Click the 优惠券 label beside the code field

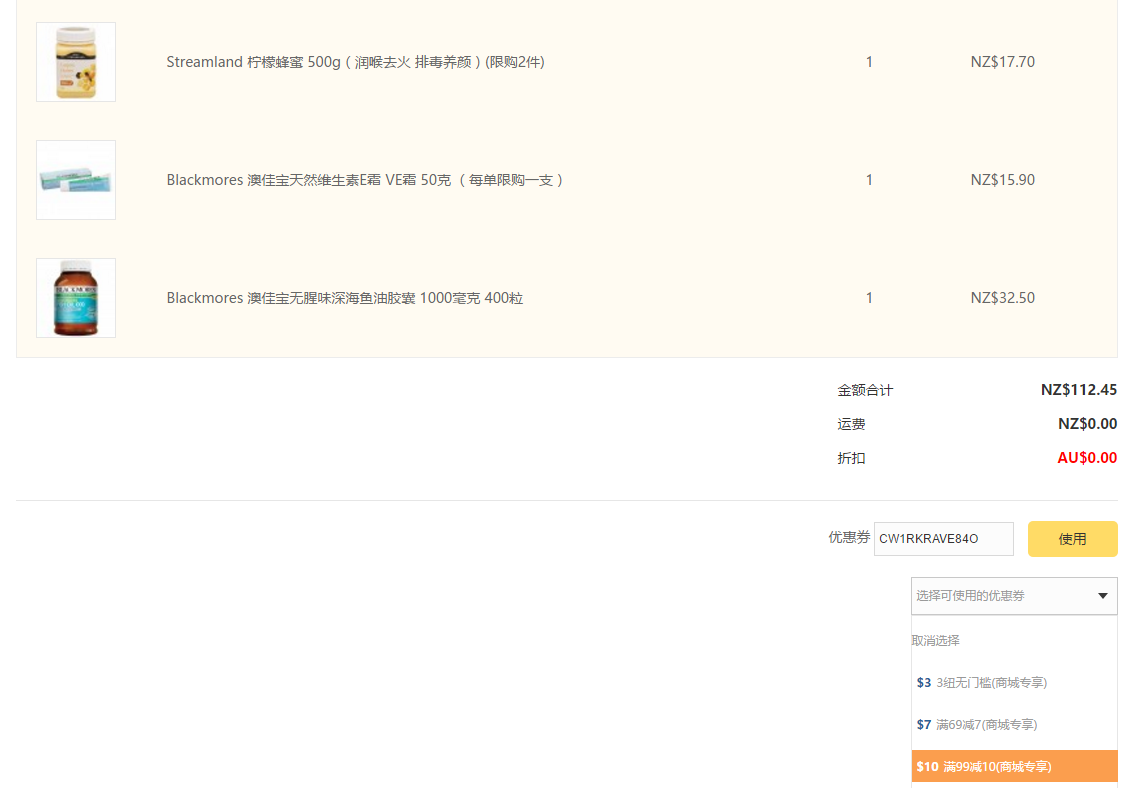pos(849,537)
